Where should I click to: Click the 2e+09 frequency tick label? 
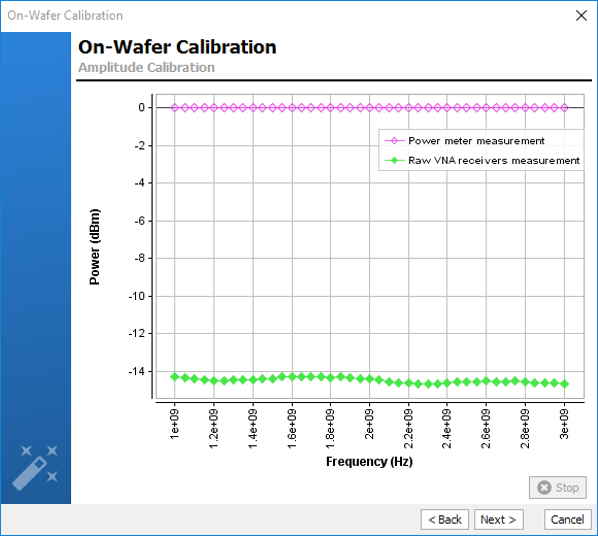[369, 424]
